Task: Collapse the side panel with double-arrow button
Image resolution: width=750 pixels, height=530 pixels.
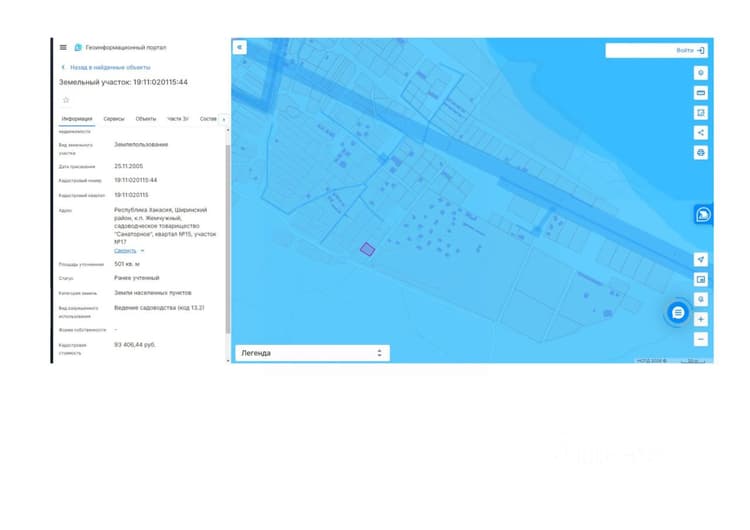Action: click(240, 47)
